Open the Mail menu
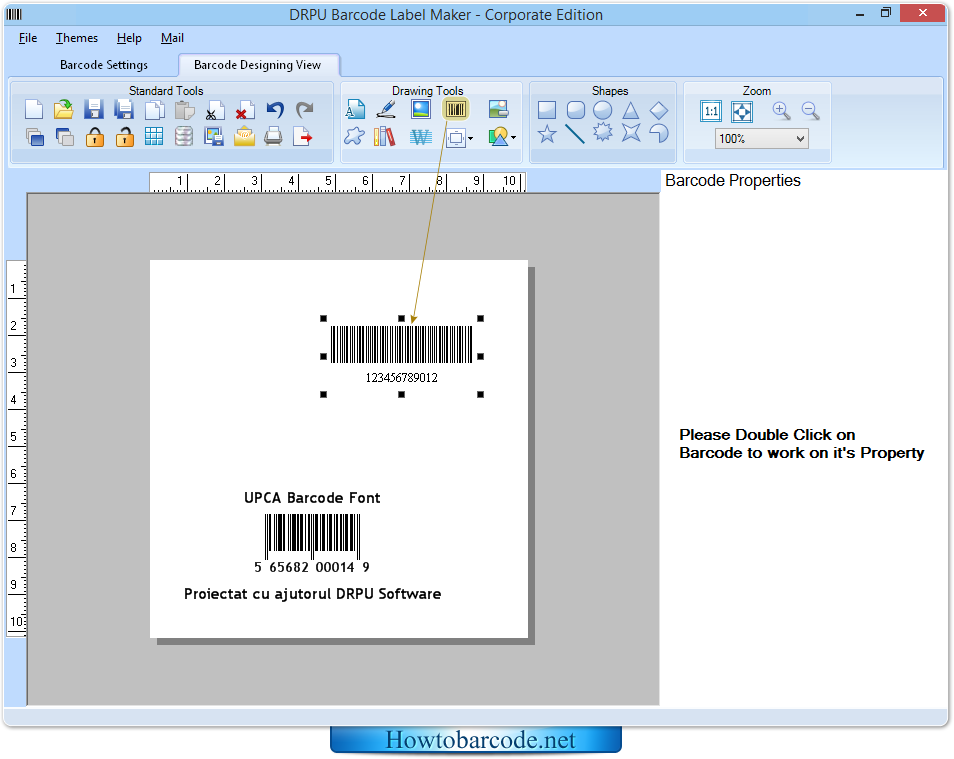 tap(172, 38)
